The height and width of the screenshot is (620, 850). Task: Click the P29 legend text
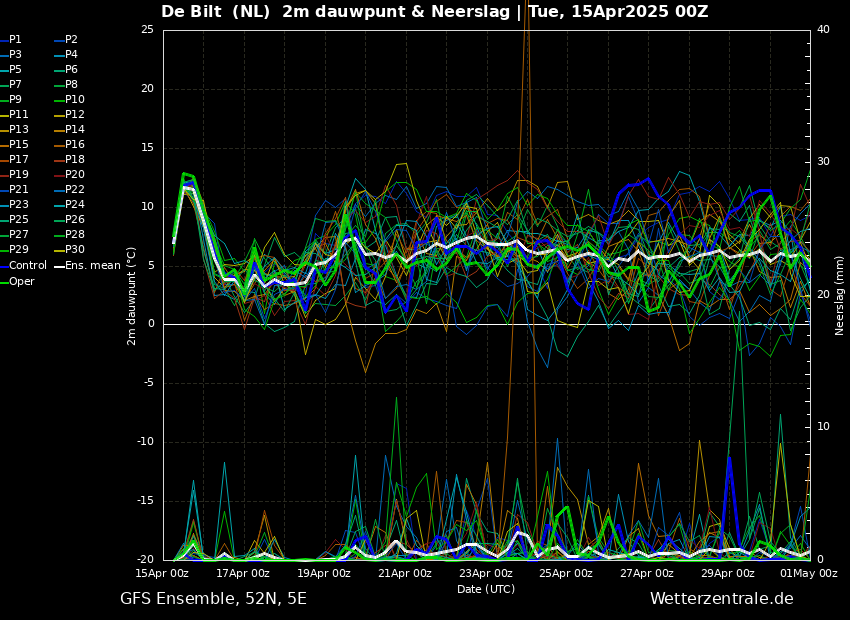point(18,249)
